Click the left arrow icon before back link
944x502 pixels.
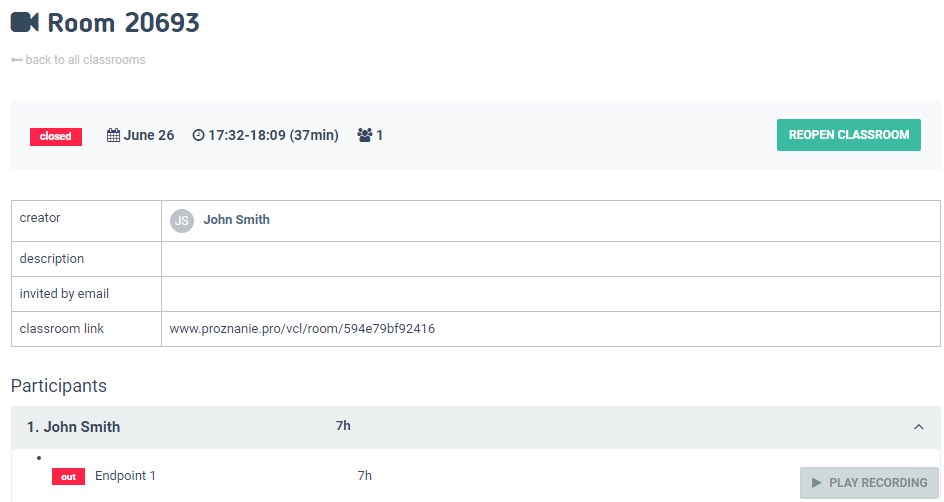17,60
